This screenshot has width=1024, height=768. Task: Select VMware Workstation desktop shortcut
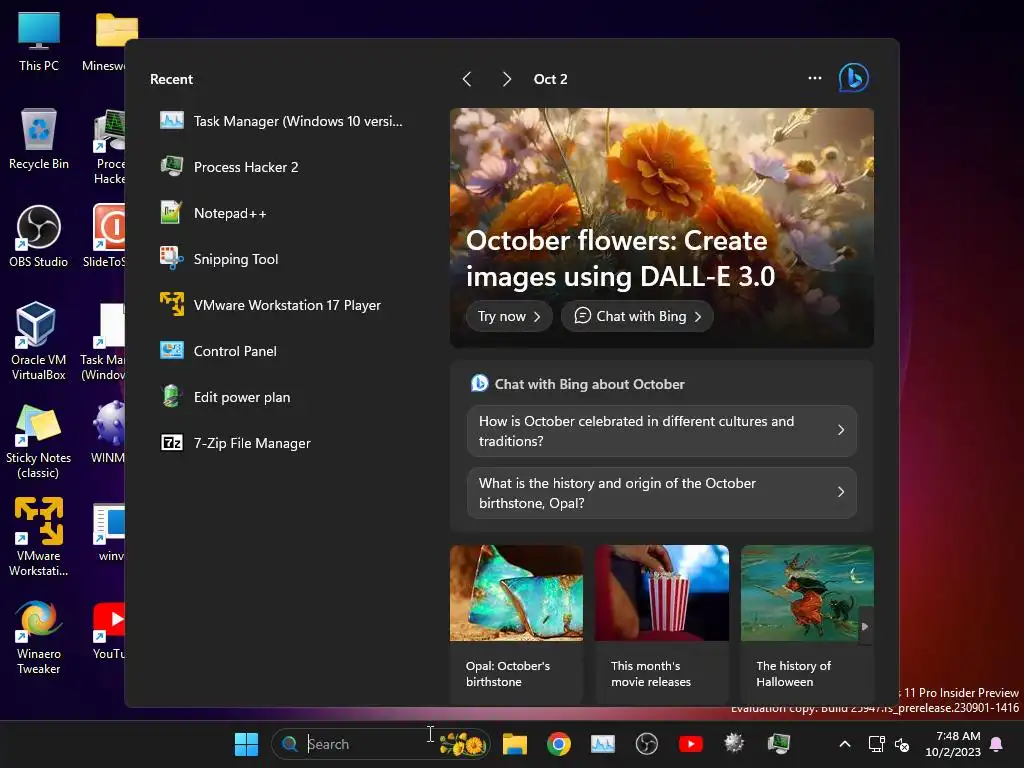[x=39, y=537]
